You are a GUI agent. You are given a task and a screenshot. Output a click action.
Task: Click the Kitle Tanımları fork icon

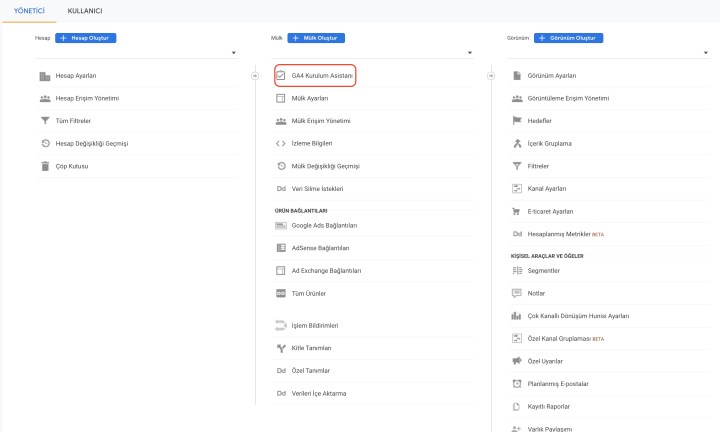(281, 348)
